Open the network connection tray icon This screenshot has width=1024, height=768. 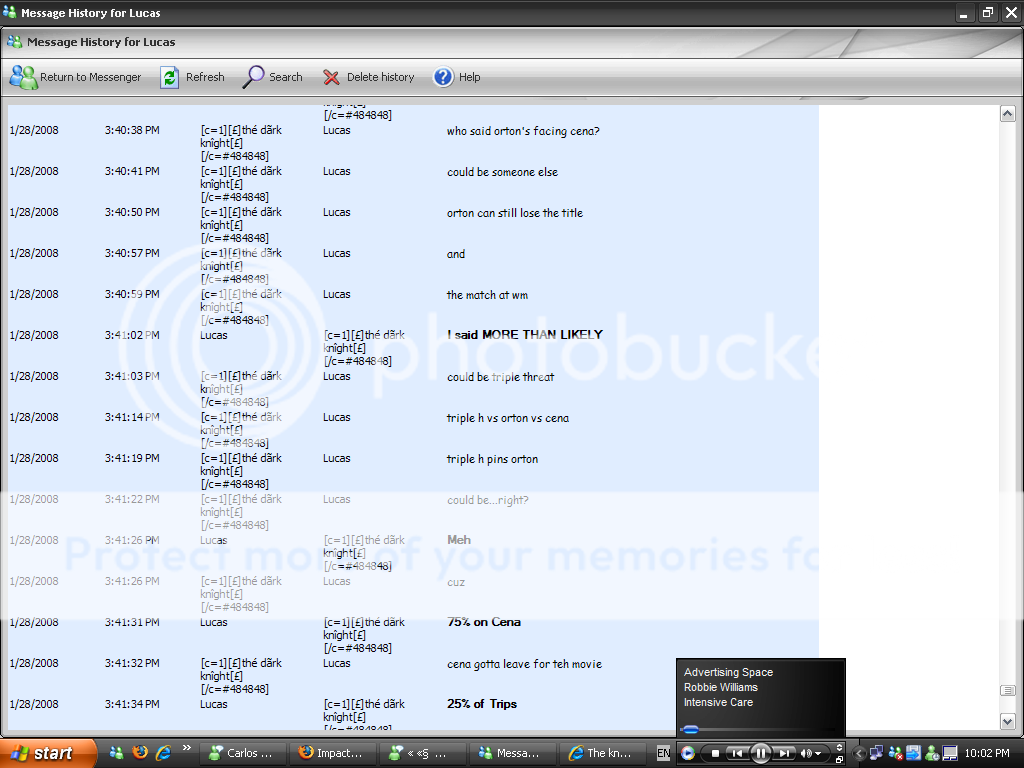click(x=876, y=753)
